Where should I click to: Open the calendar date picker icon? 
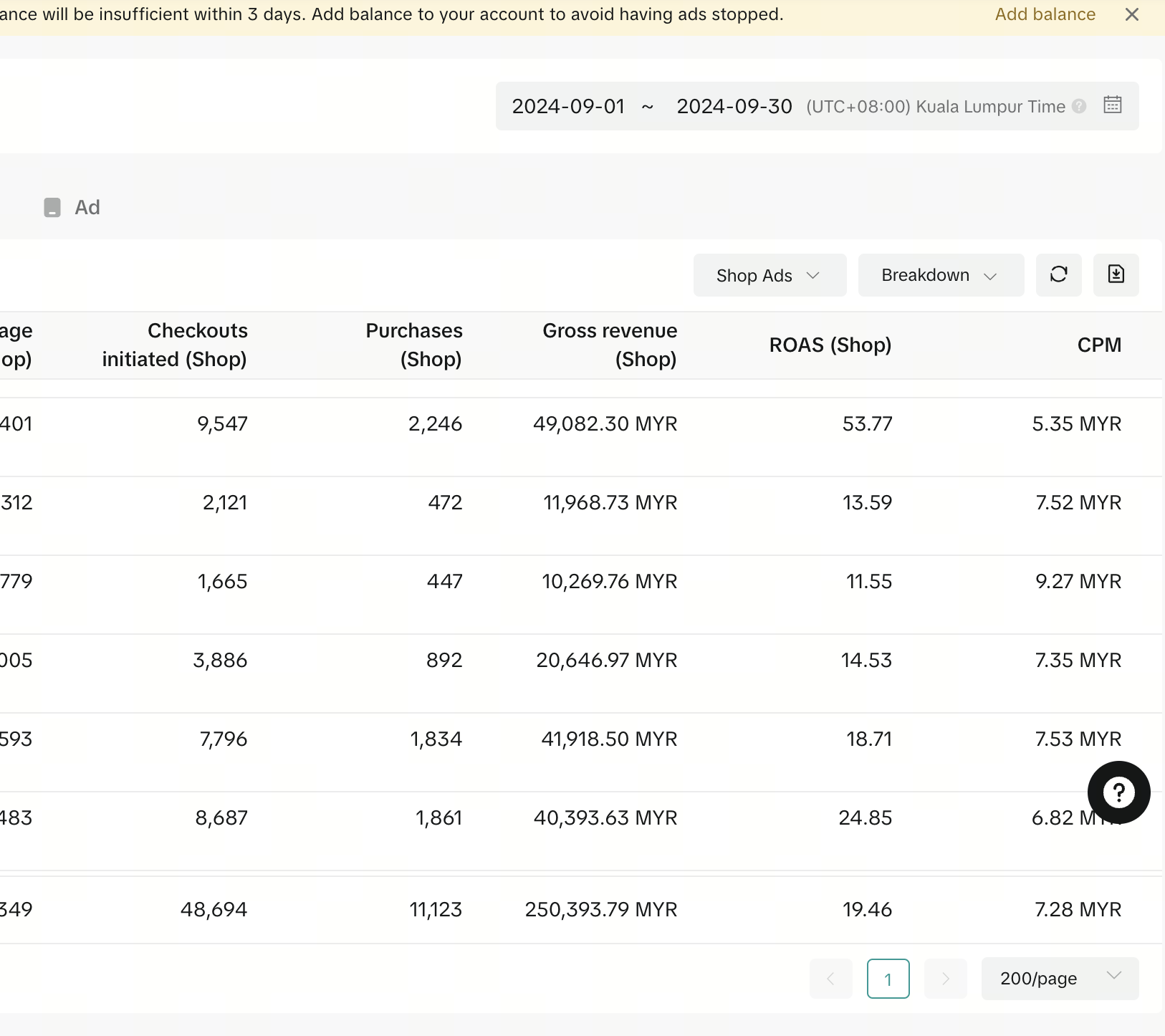1112,105
